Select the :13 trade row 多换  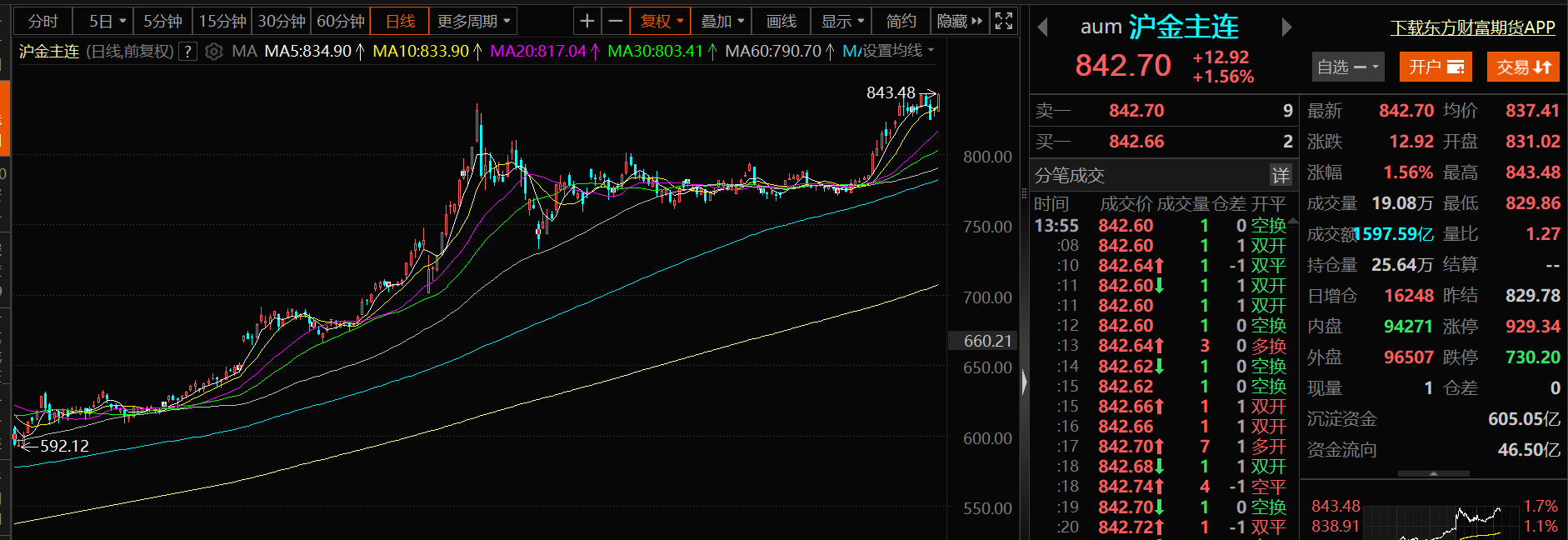[x=1162, y=346]
